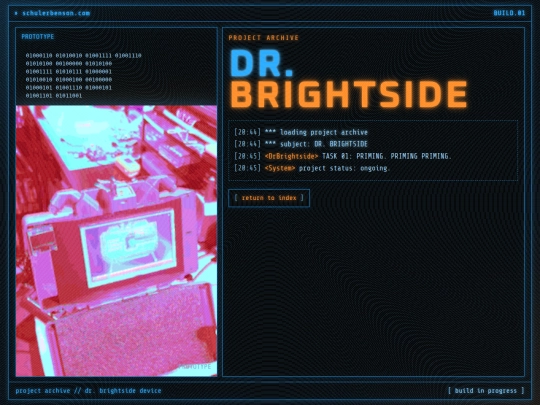Click the <DrBrightside> username tag
The height and width of the screenshot is (405, 540).
click(291, 156)
